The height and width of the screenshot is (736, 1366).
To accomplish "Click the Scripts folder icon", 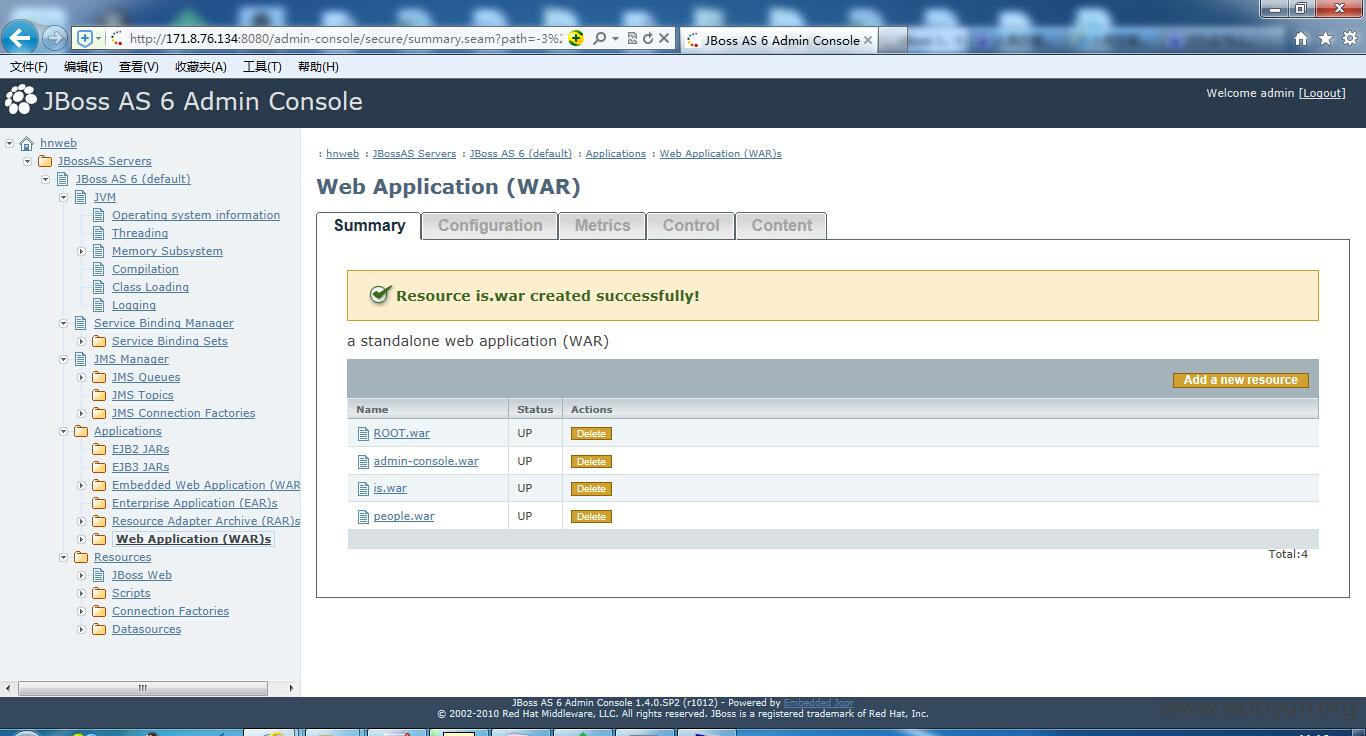I will (99, 593).
